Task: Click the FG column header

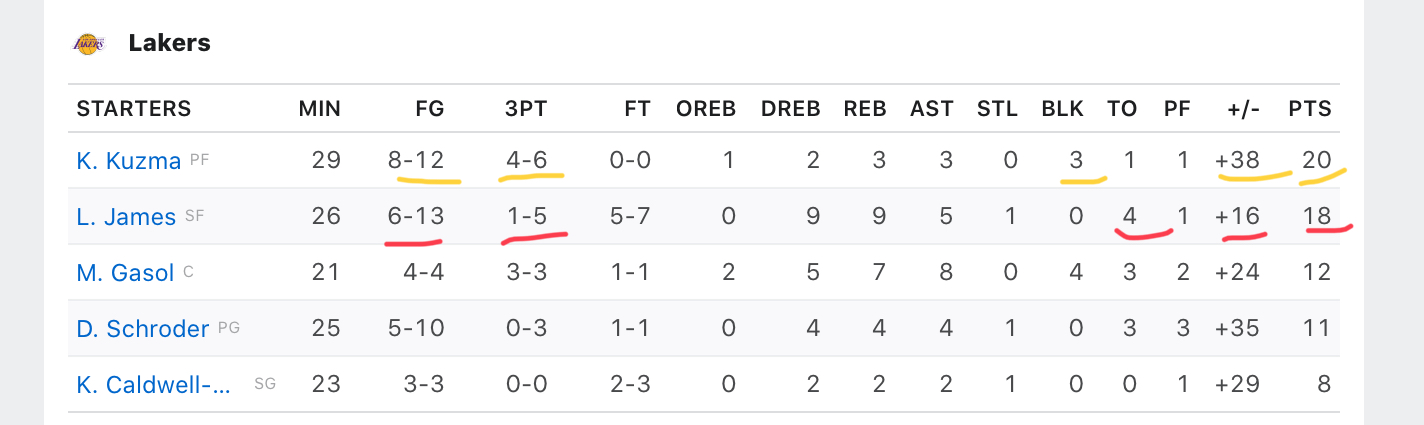Action: [430, 109]
